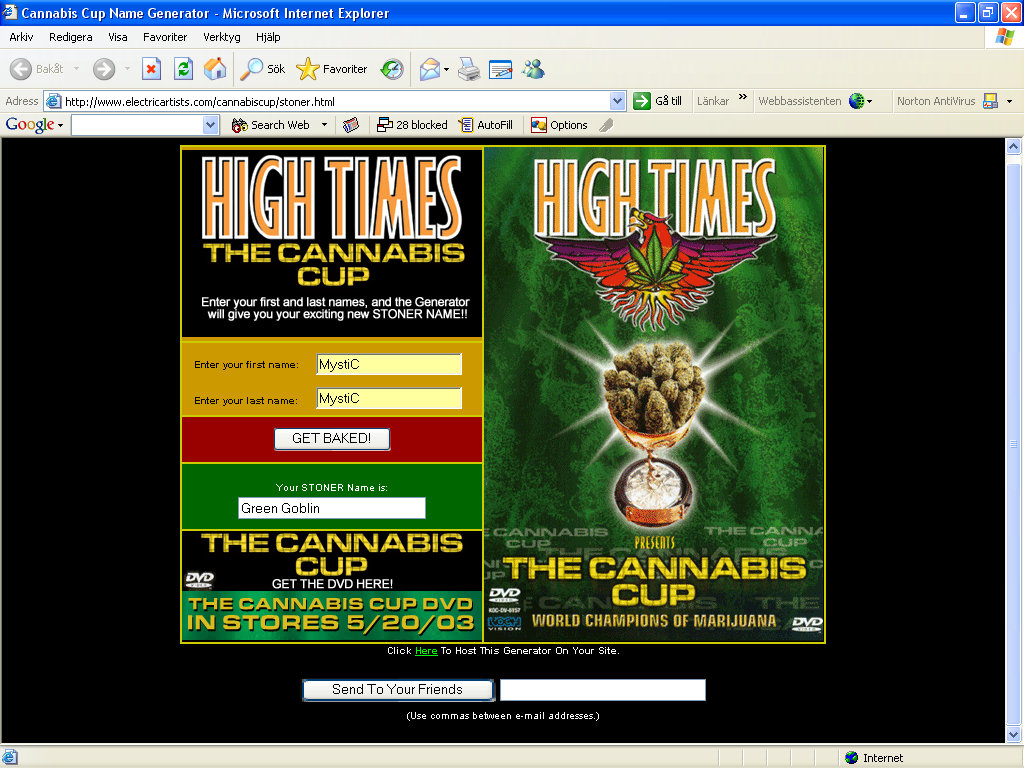Open Favoriter star button

pyautogui.click(x=331, y=69)
